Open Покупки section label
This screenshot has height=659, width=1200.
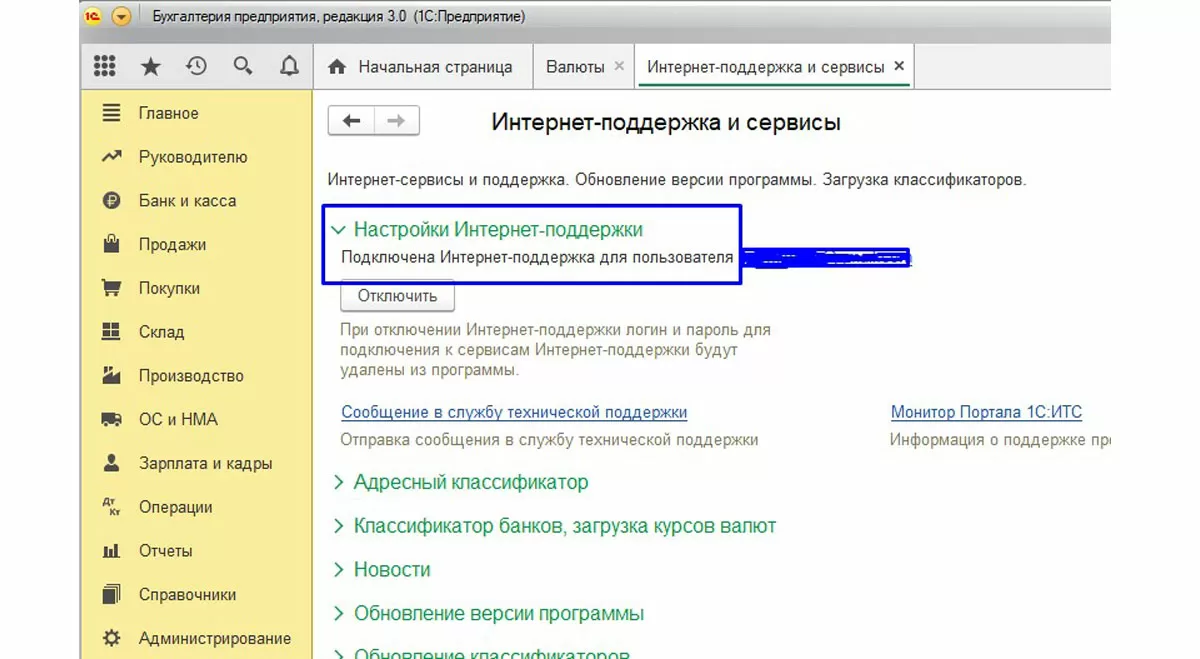coord(169,288)
